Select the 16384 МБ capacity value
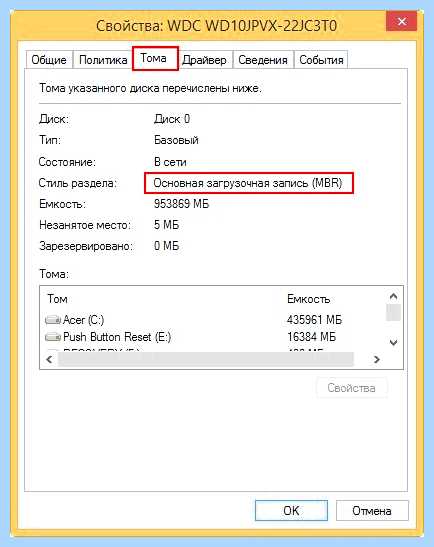The width and height of the screenshot is (434, 547). tap(311, 337)
